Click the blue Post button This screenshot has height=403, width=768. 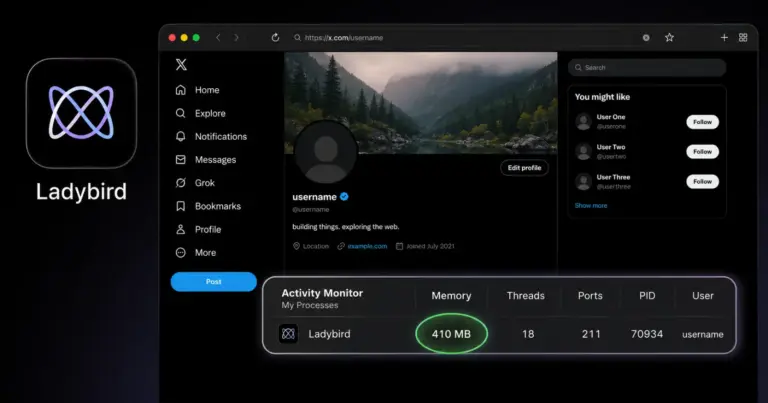(214, 282)
